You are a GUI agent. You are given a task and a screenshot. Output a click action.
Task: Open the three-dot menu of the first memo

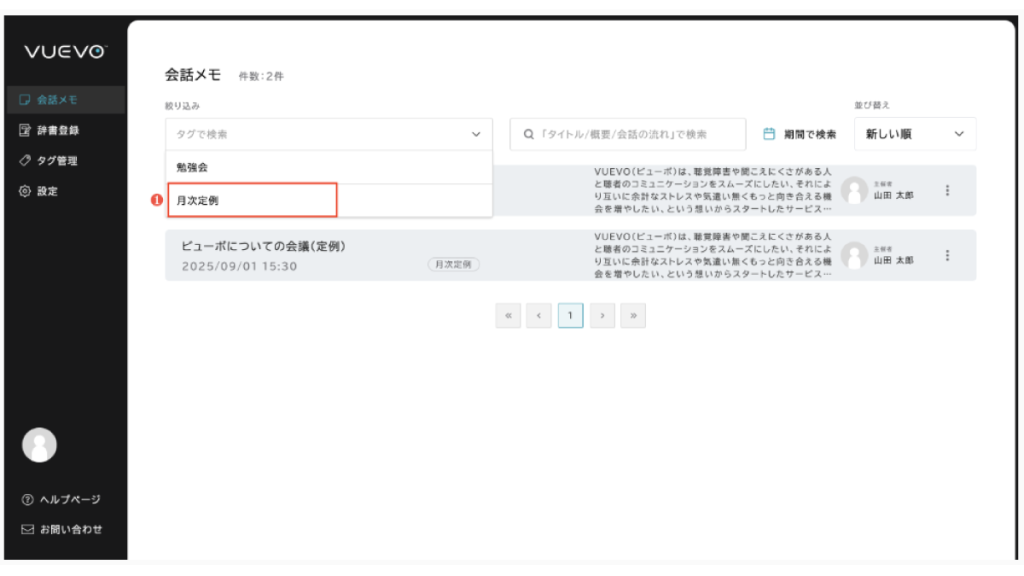[947, 191]
